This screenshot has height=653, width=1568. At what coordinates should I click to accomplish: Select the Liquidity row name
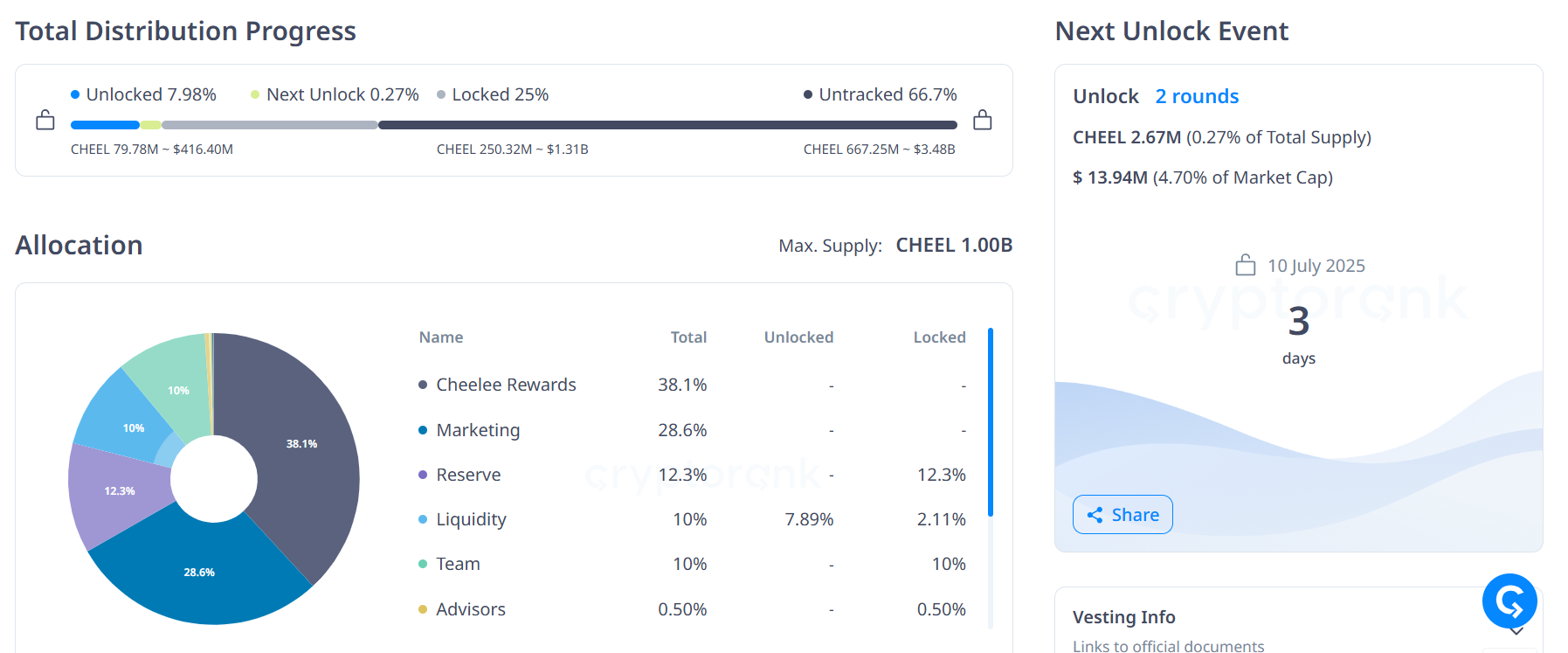point(471,519)
